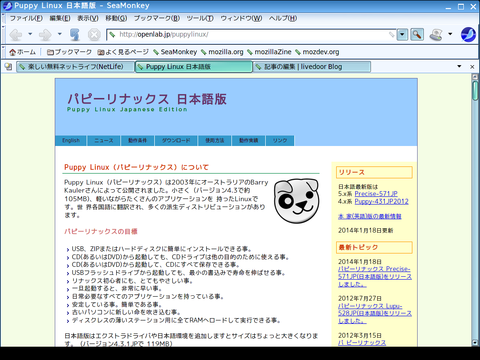Click the Back arrow button
This screenshot has height=360, width=480.
point(15,34)
